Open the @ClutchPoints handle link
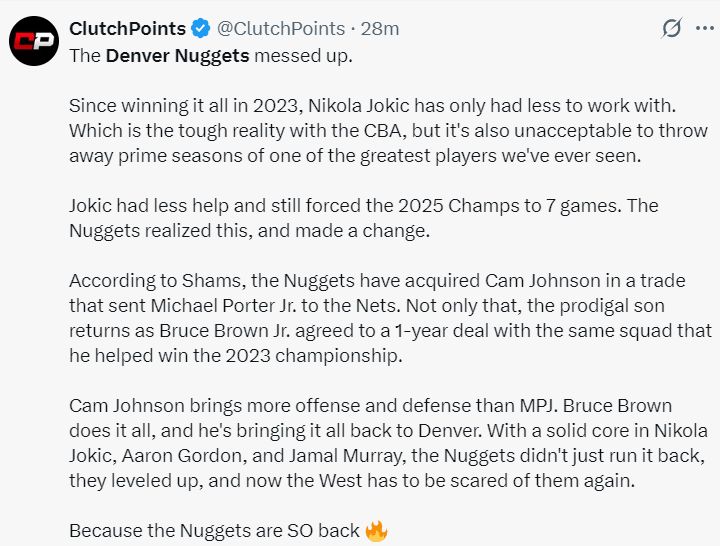The height and width of the screenshot is (546, 720). tap(274, 29)
